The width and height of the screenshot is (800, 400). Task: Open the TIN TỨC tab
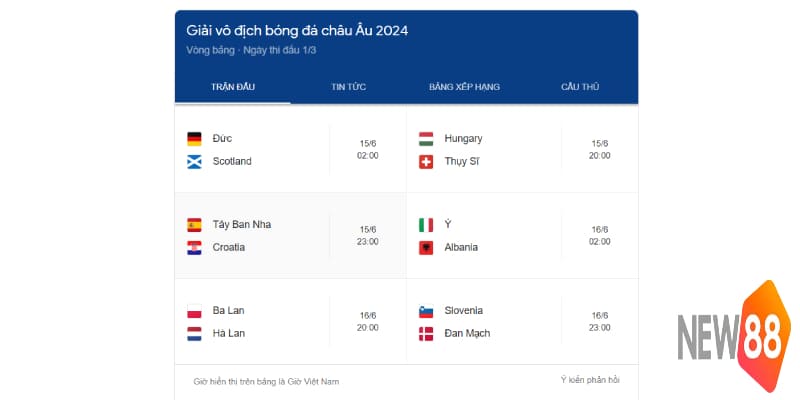348,87
